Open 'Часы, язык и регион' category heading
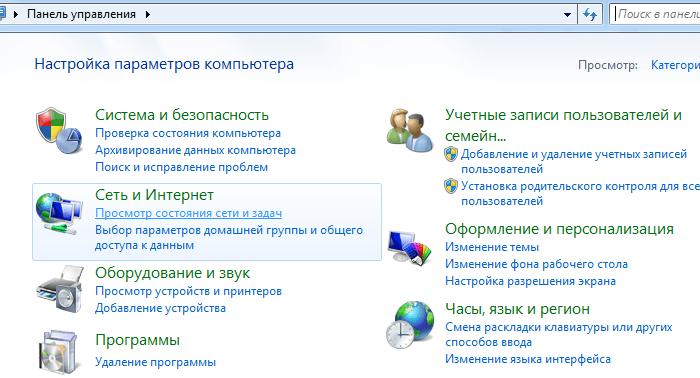700x378 pixels. [517, 309]
